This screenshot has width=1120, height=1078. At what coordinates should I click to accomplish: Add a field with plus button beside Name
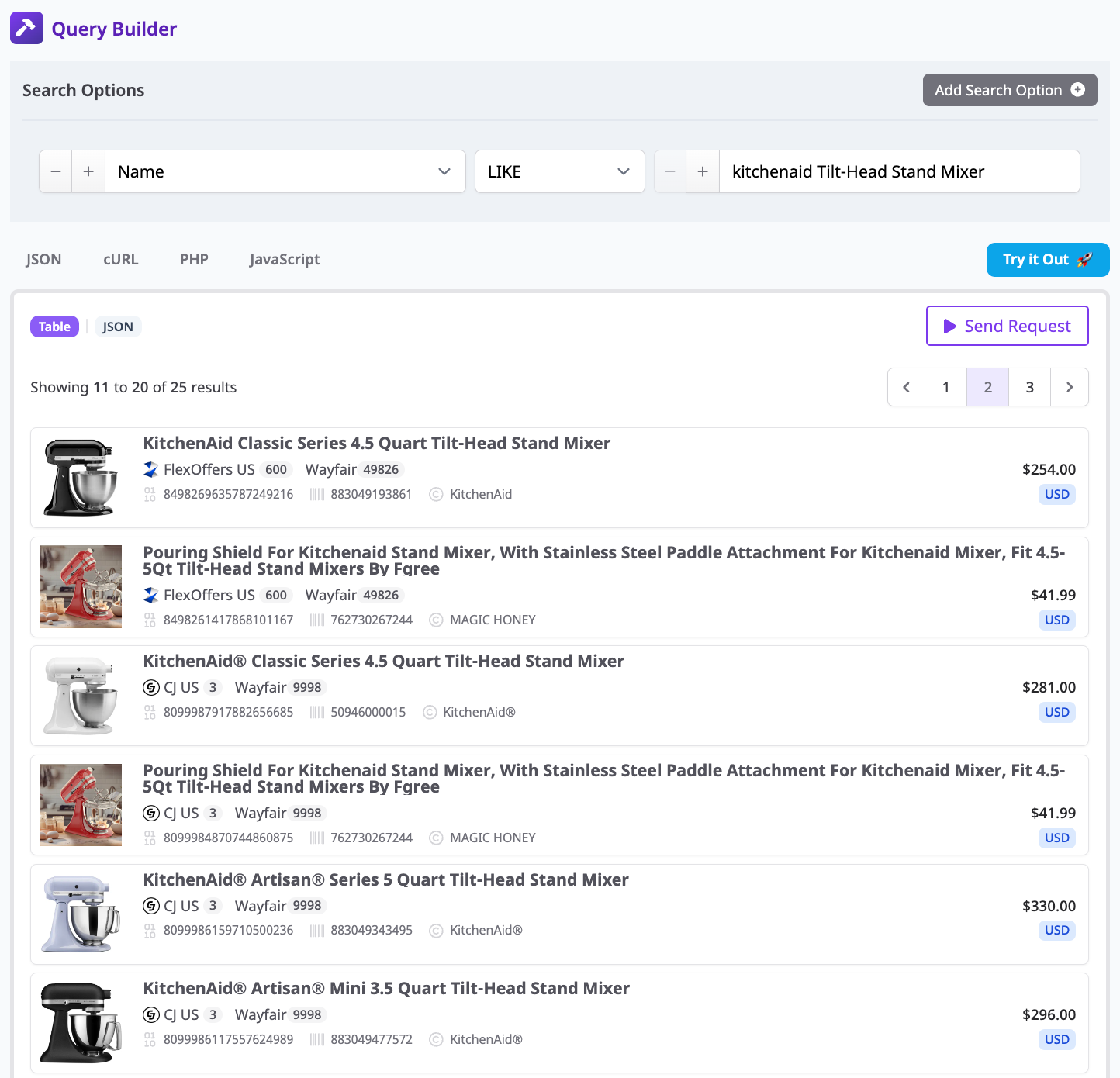click(x=88, y=171)
